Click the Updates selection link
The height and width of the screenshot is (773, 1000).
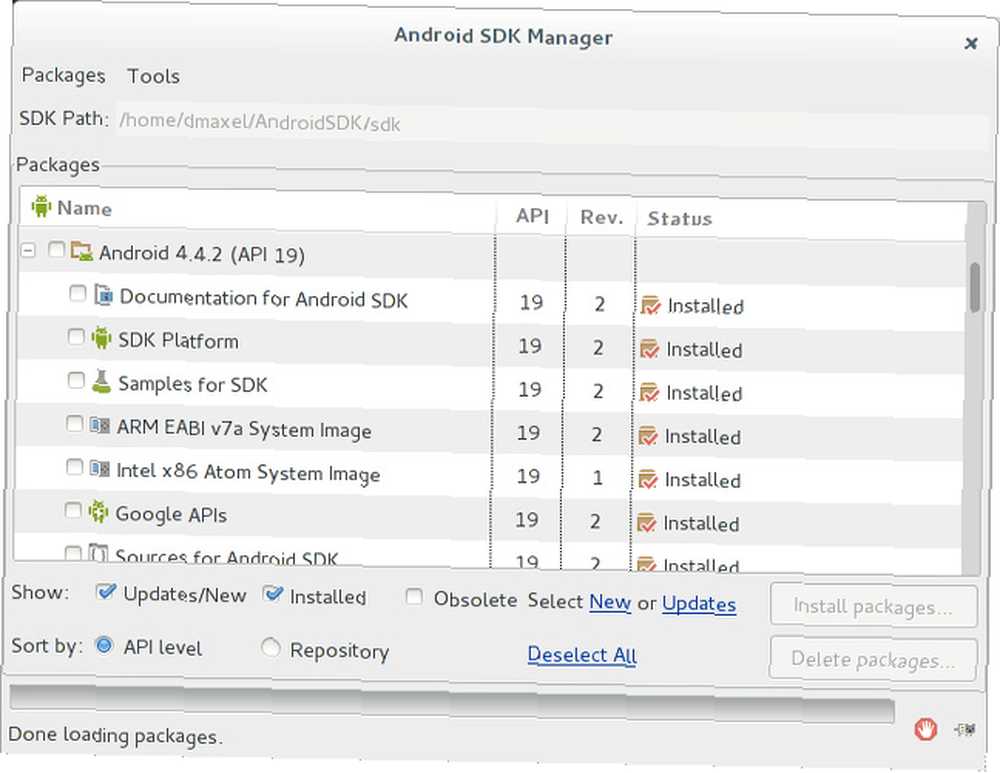pyautogui.click(x=699, y=603)
